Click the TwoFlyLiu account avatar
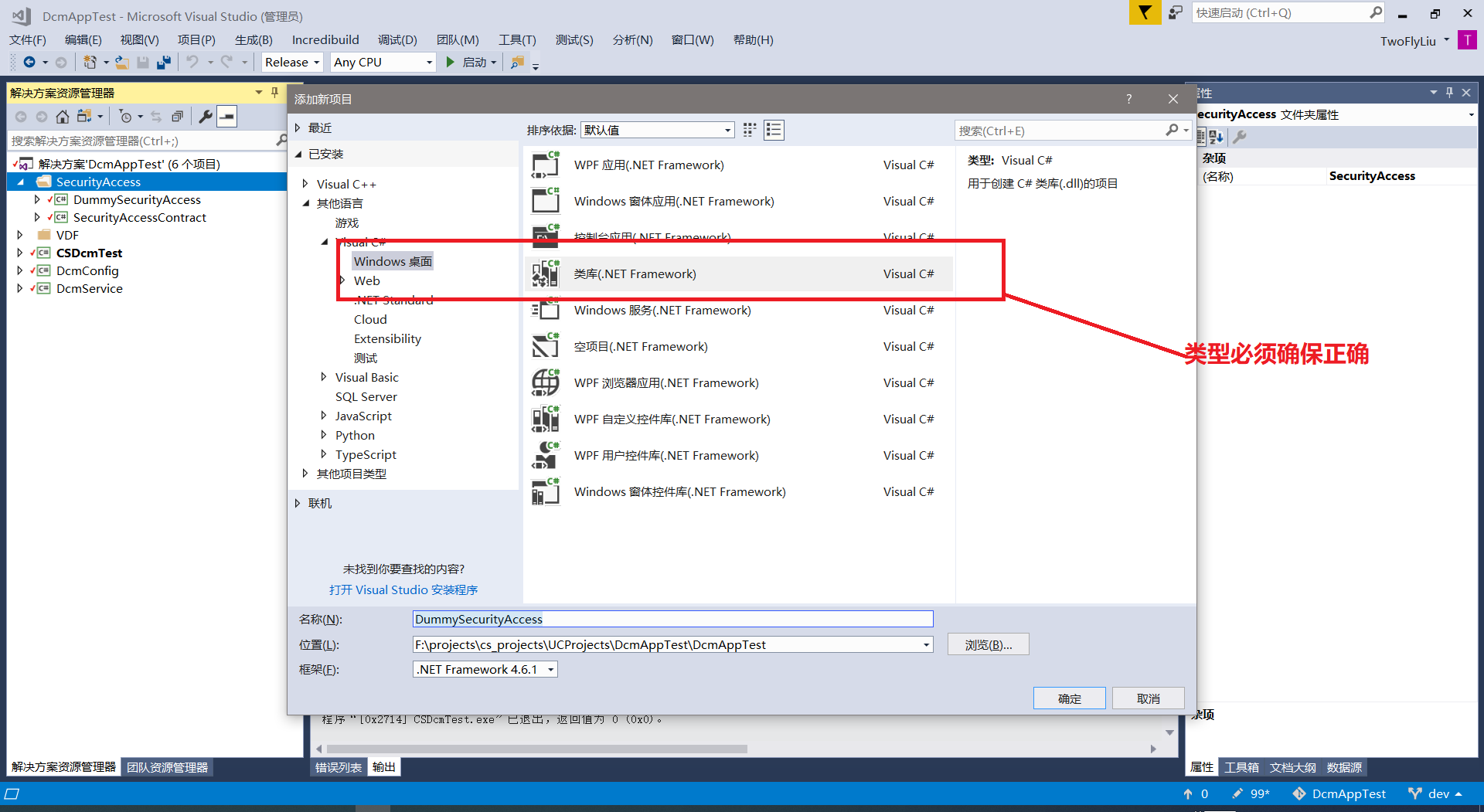This screenshot has height=812, width=1484. pyautogui.click(x=1467, y=40)
